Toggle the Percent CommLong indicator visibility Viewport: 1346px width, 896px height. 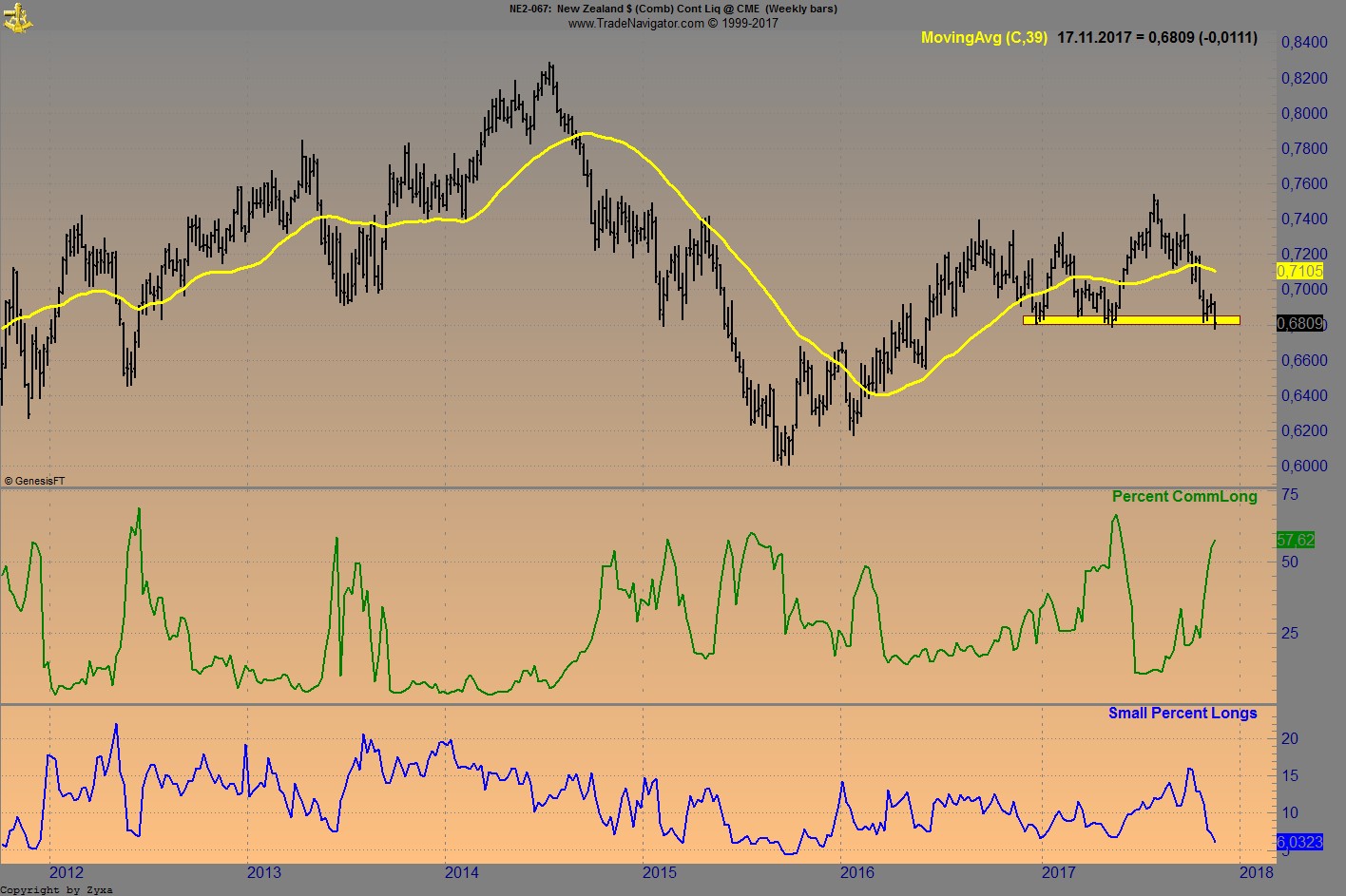tap(1183, 496)
